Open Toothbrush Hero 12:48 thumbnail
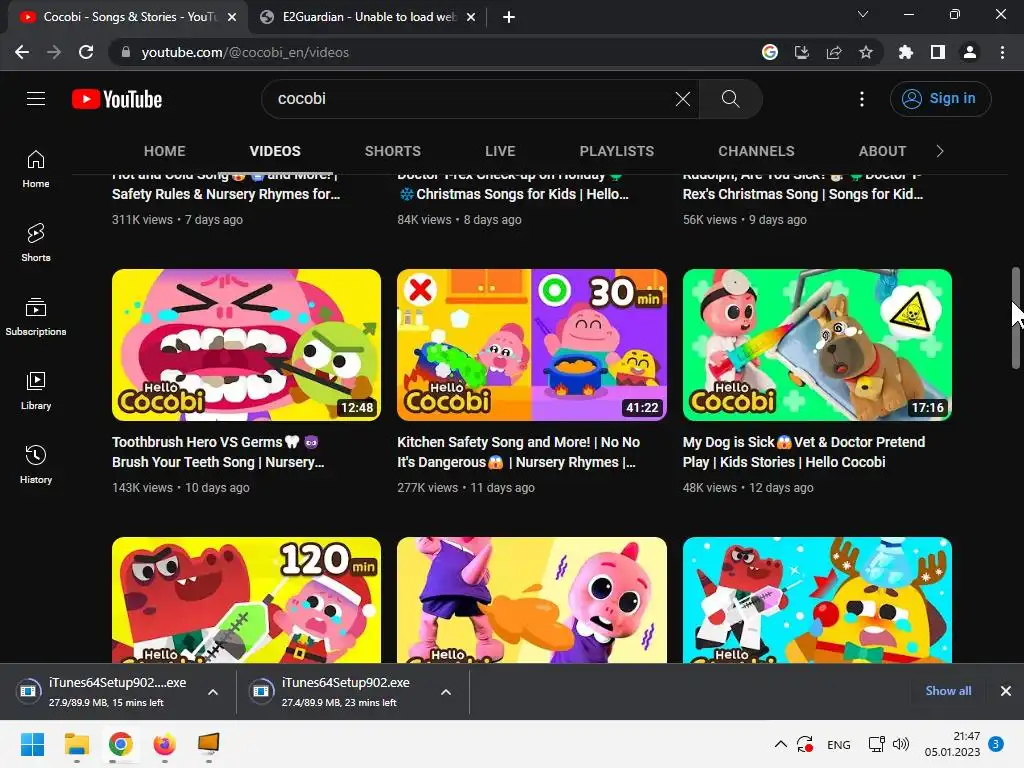 246,345
